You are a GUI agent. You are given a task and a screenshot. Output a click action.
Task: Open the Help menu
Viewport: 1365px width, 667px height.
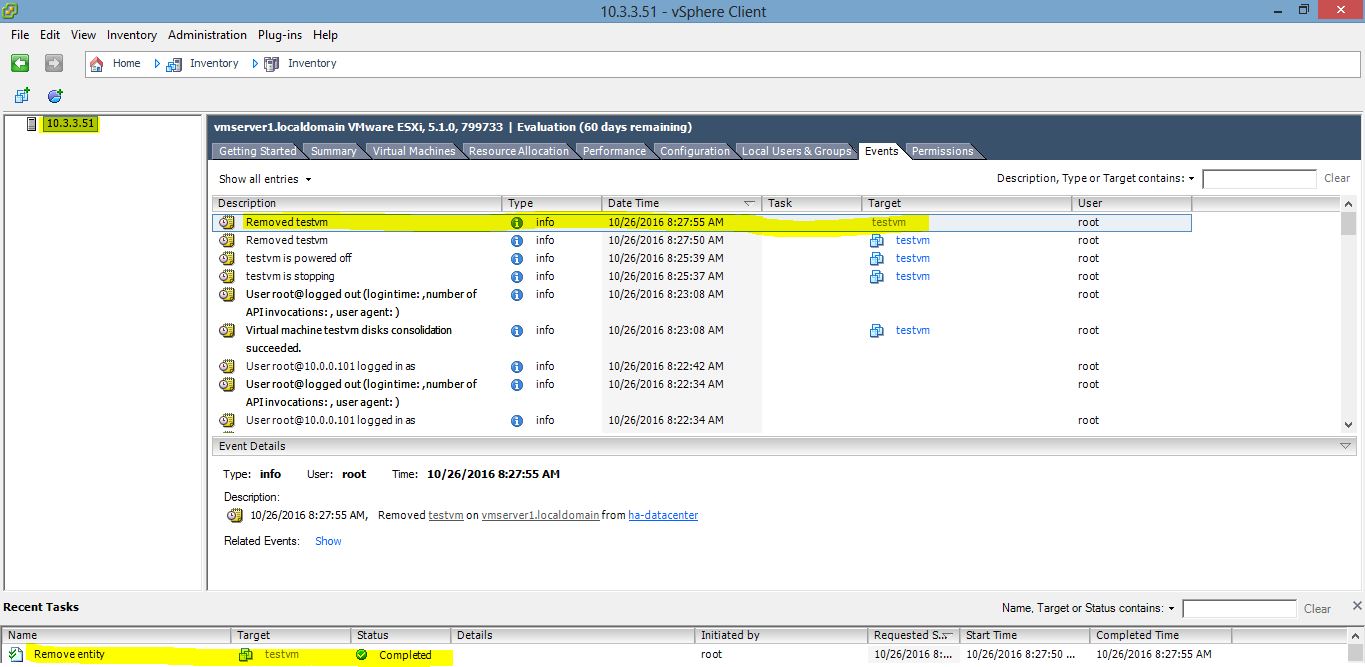325,35
